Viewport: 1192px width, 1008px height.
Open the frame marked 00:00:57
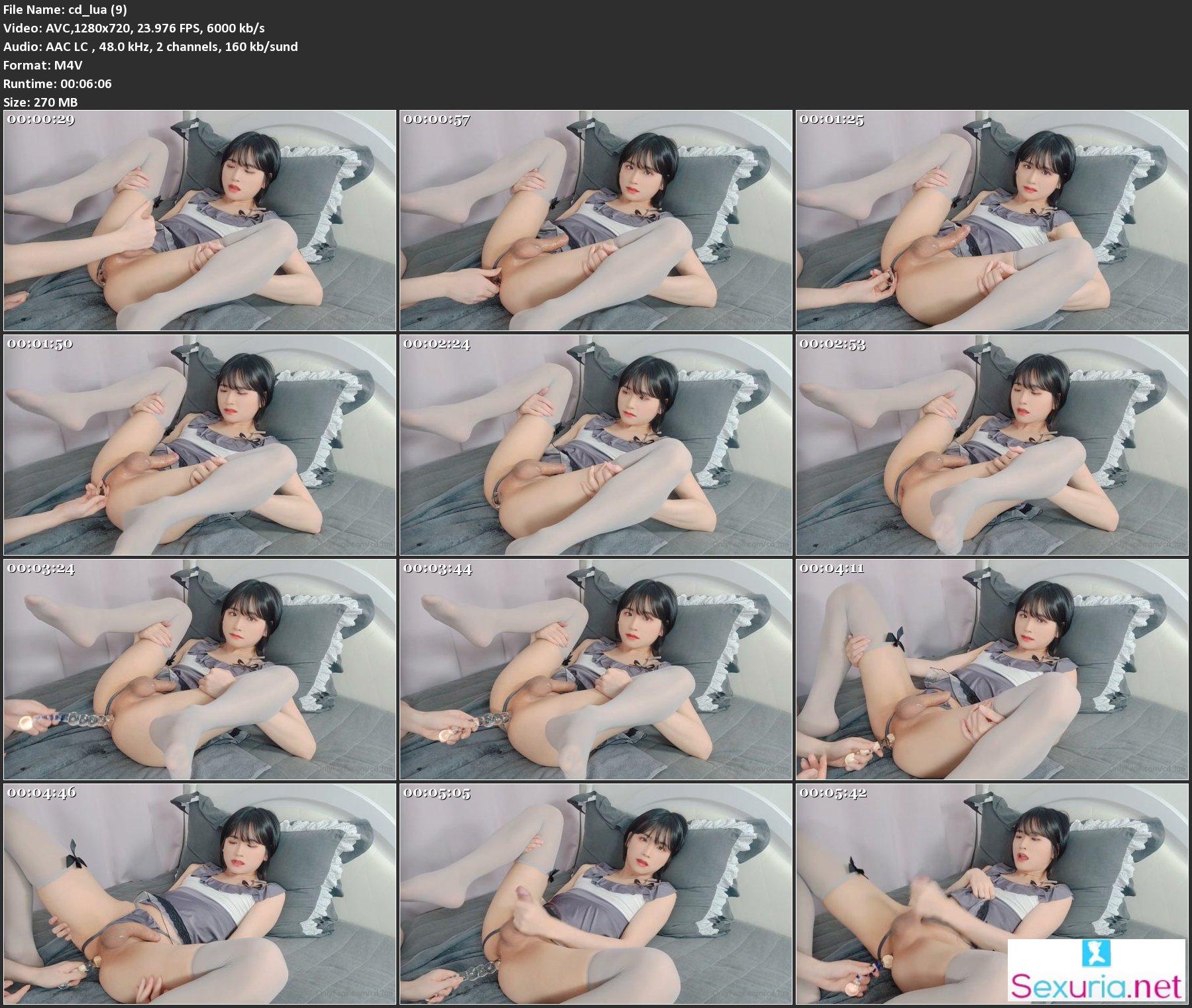point(596,221)
